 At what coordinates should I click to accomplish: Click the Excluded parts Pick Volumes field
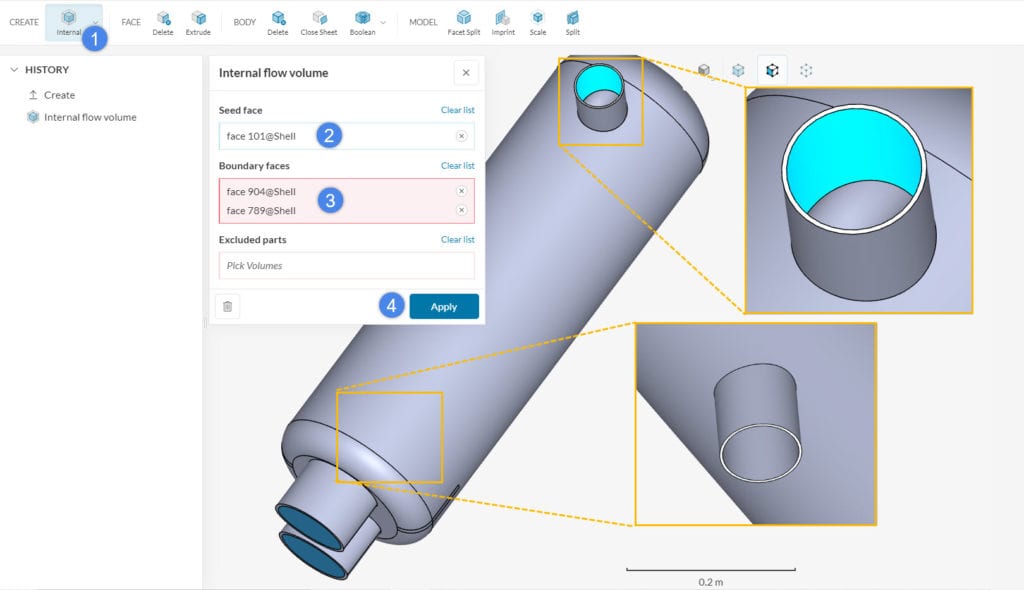346,265
